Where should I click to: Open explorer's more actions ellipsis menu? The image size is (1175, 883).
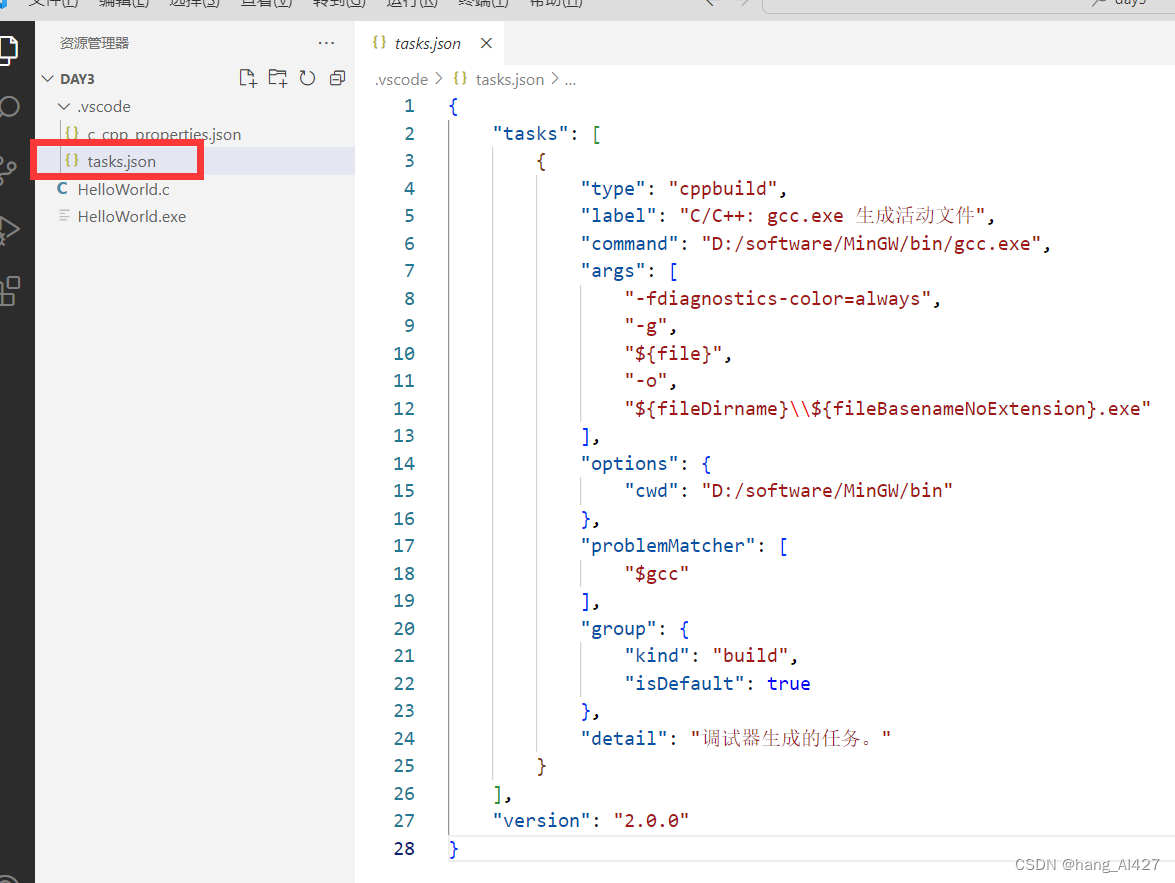pos(326,43)
